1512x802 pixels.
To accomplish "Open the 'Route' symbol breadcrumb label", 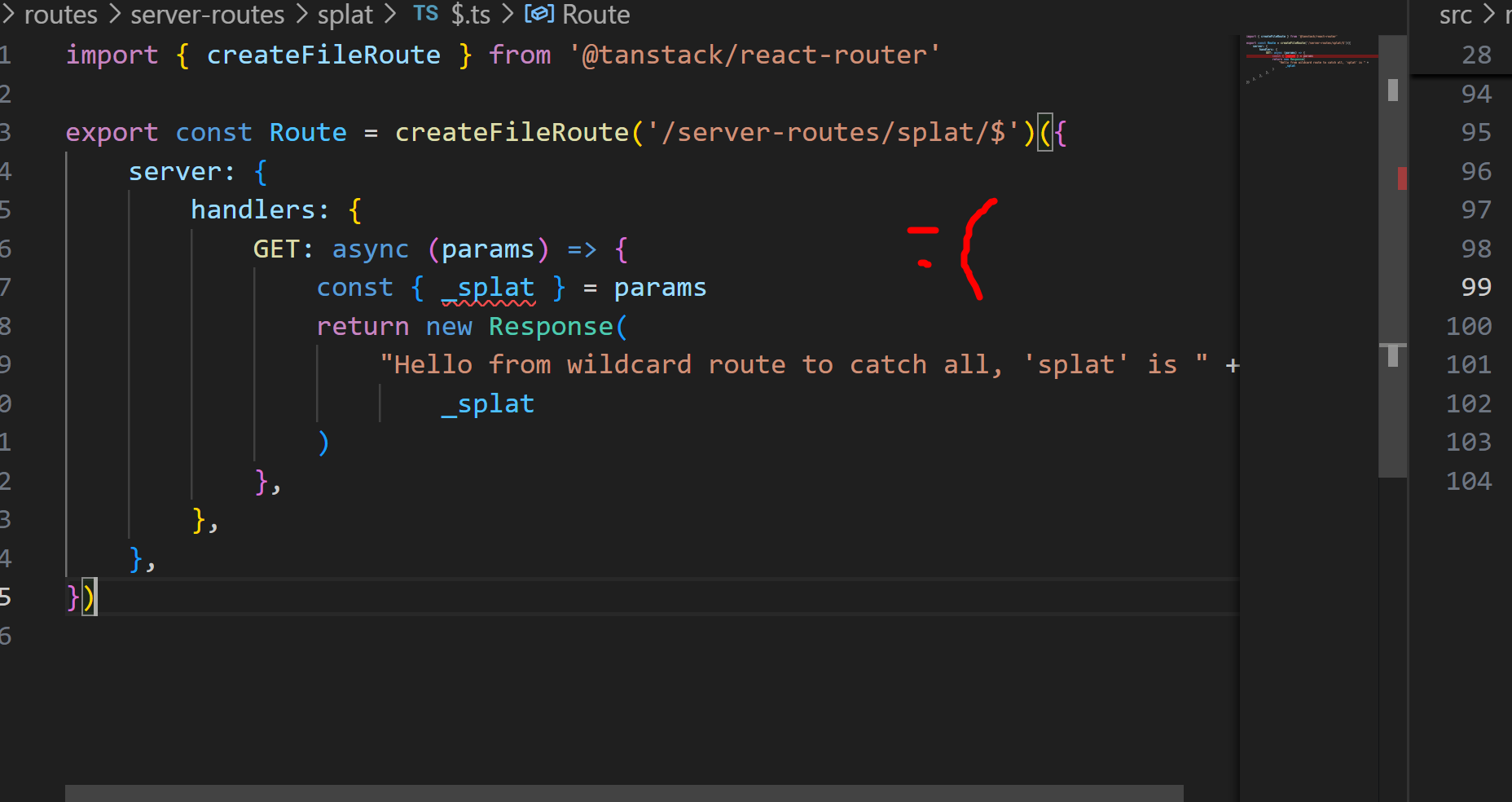I will [596, 14].
